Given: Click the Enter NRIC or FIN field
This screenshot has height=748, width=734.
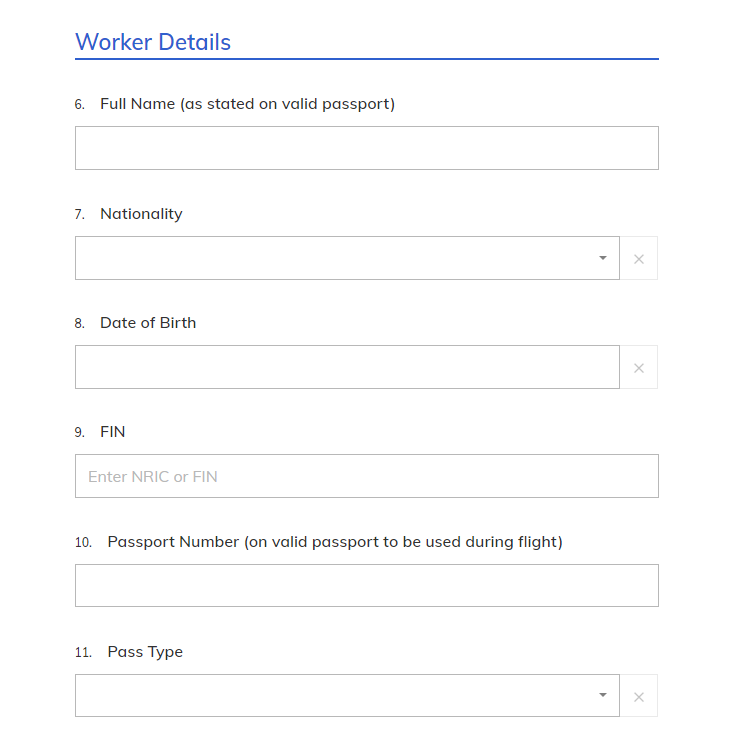Looking at the screenshot, I should (366, 476).
